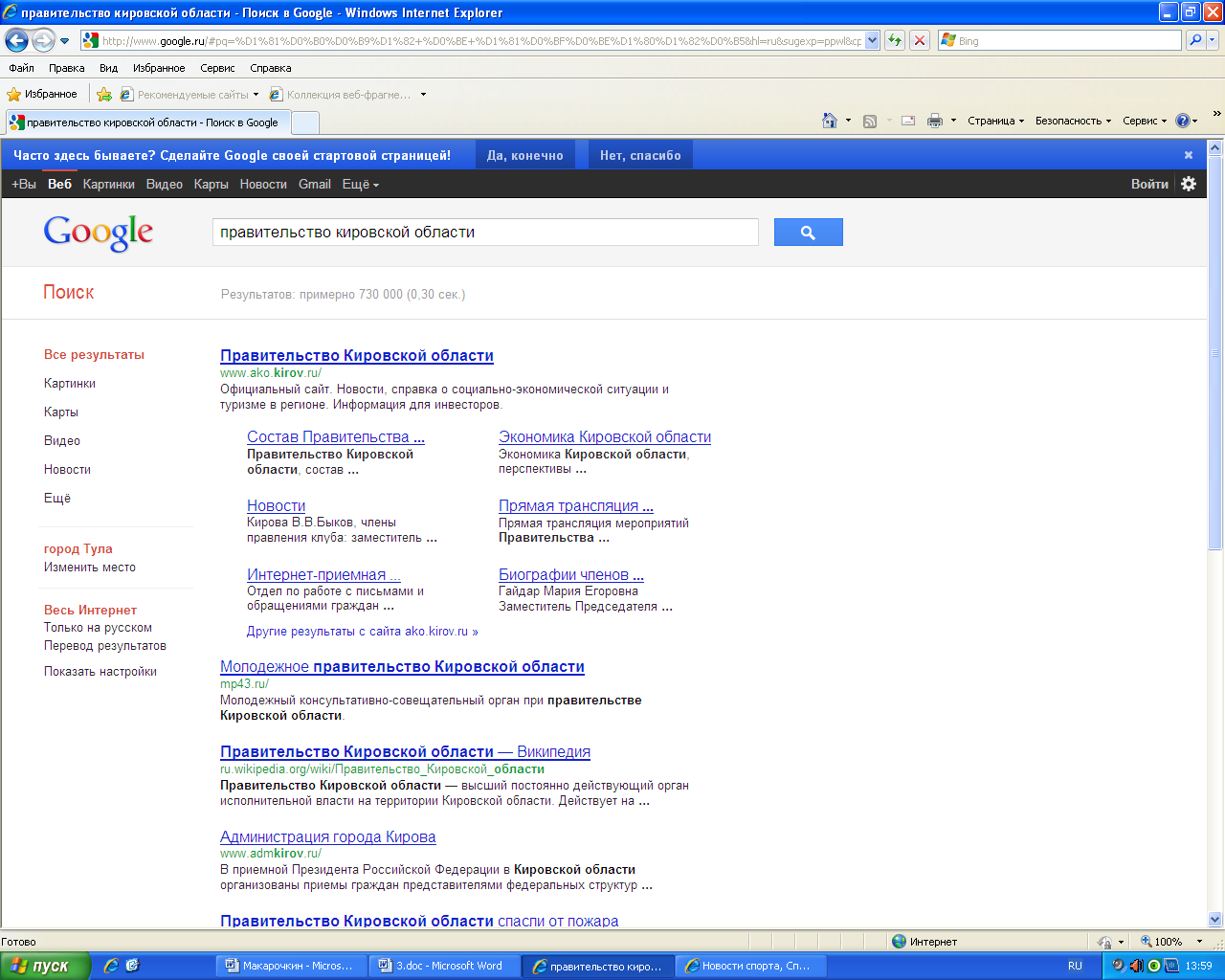Screen dimensions: 1225x980
Task: Open the Правительство Кировской области first result
Action: (357, 355)
